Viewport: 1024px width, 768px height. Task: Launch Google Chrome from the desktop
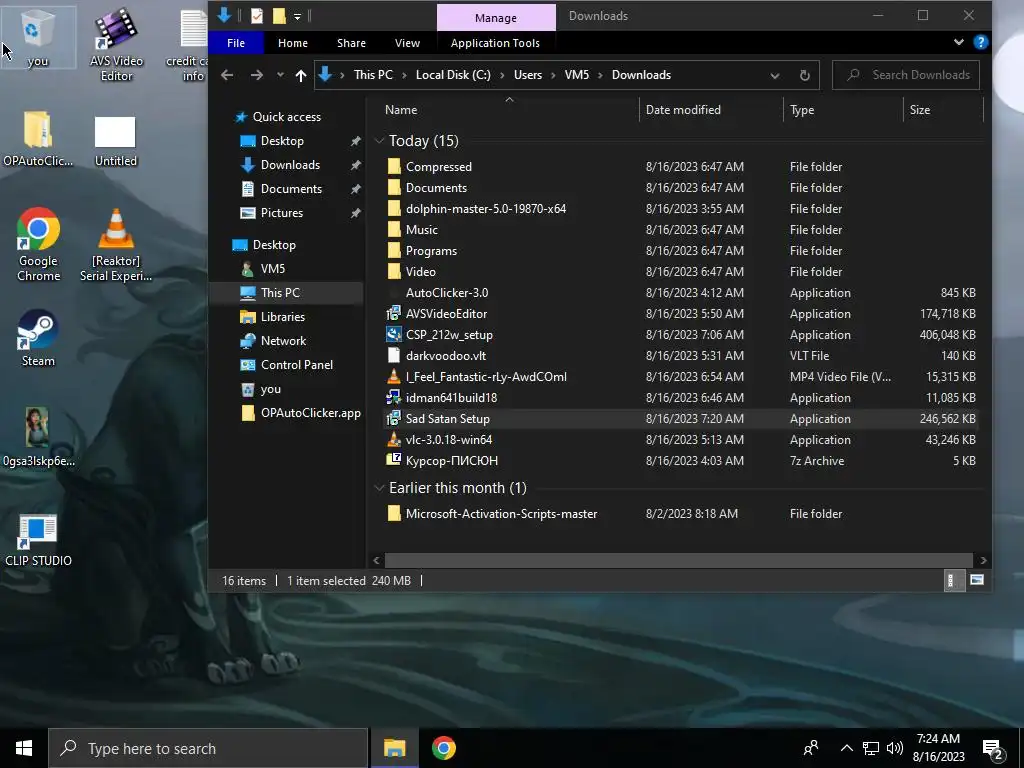(38, 245)
